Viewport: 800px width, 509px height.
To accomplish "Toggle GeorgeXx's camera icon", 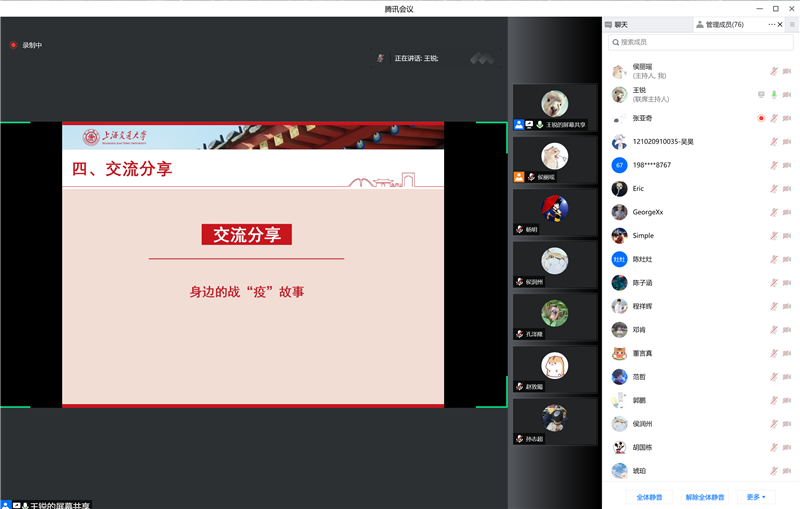I will pos(786,212).
